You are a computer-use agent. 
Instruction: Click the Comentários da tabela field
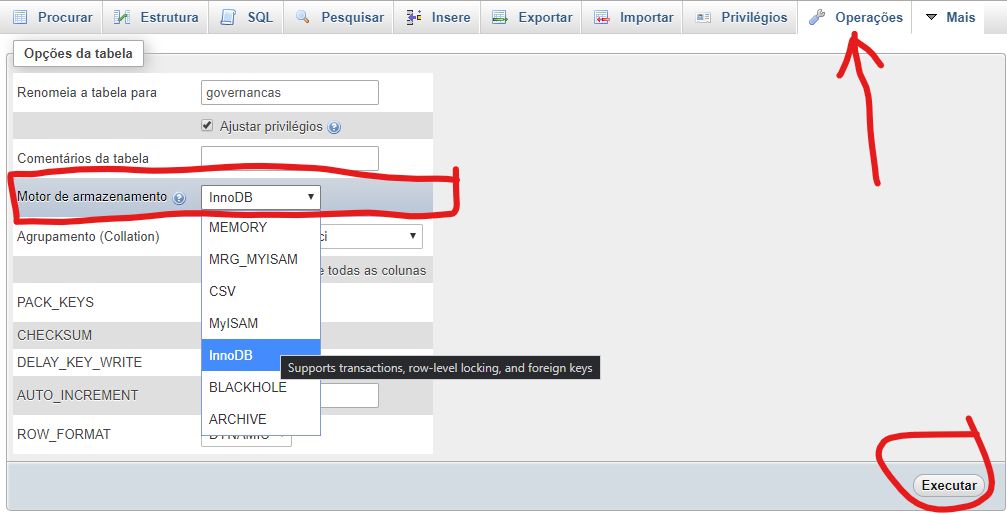tap(290, 158)
